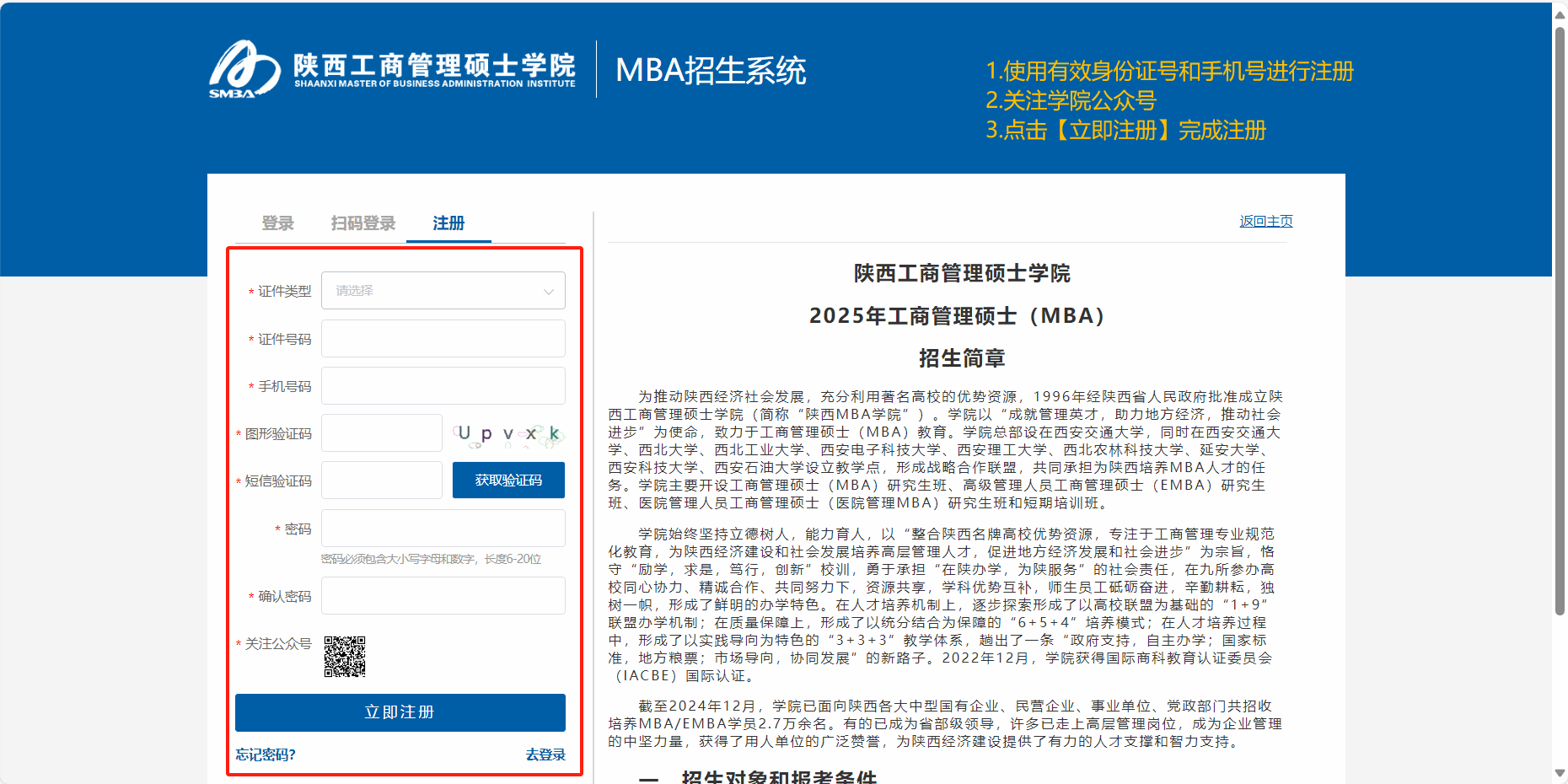Click into the 手机号码 input field
This screenshot has height=784, width=1568.
443,386
